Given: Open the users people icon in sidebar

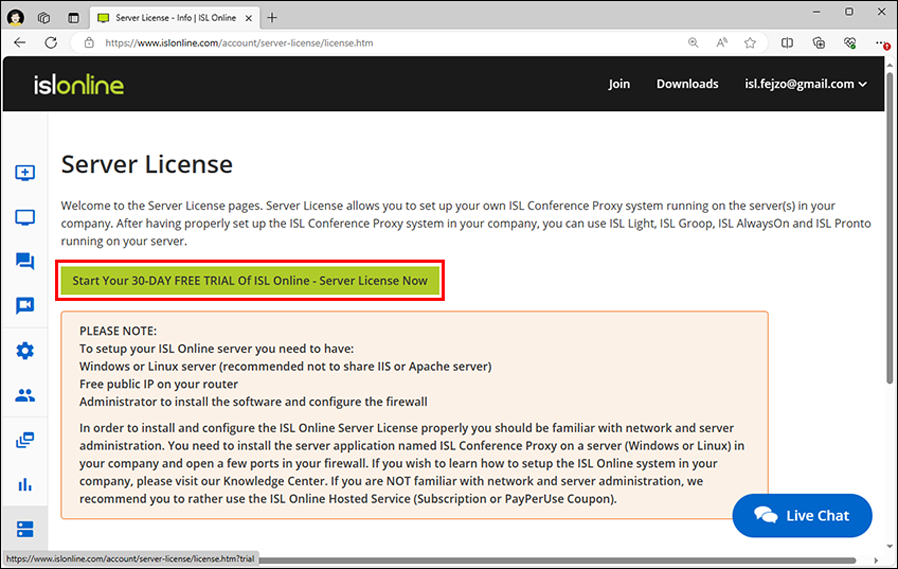Looking at the screenshot, I should click(x=25, y=395).
